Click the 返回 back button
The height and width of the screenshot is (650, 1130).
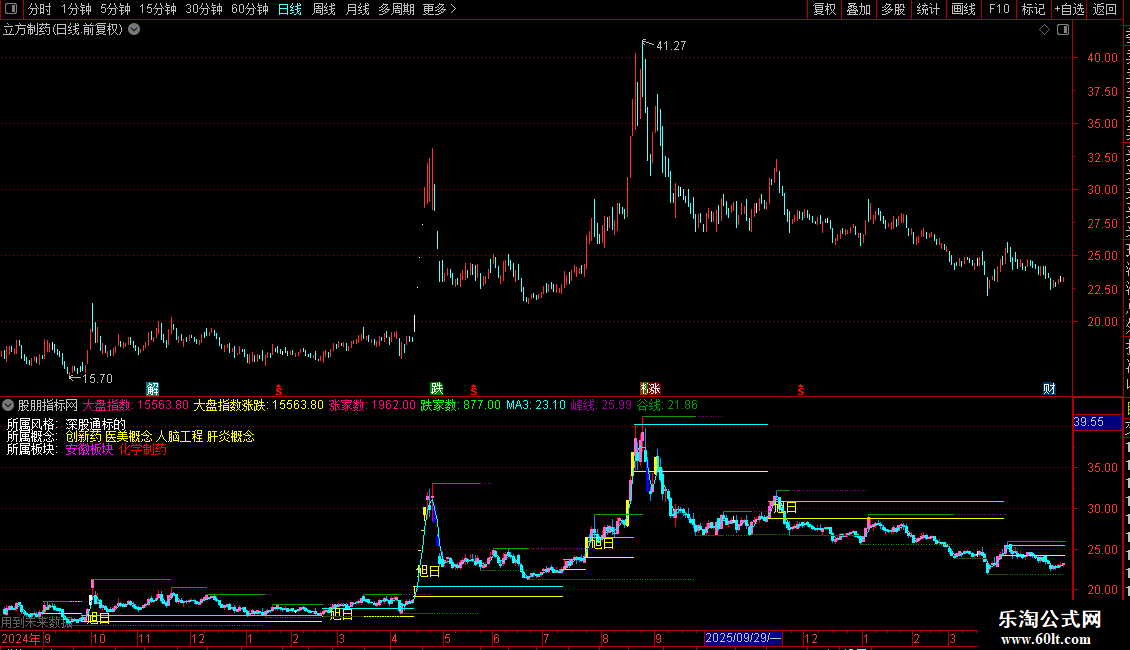pyautogui.click(x=1105, y=9)
